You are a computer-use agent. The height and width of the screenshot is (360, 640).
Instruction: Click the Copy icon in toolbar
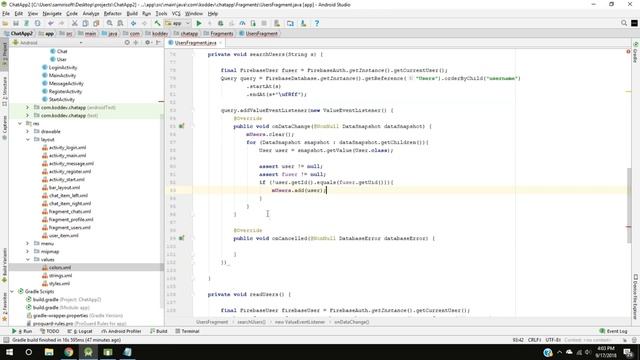(x=85, y=23)
